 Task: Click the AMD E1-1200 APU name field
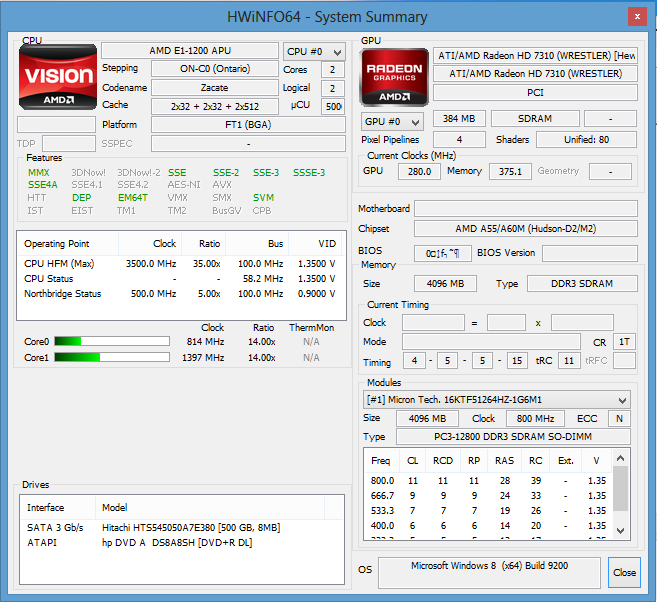pyautogui.click(x=189, y=51)
